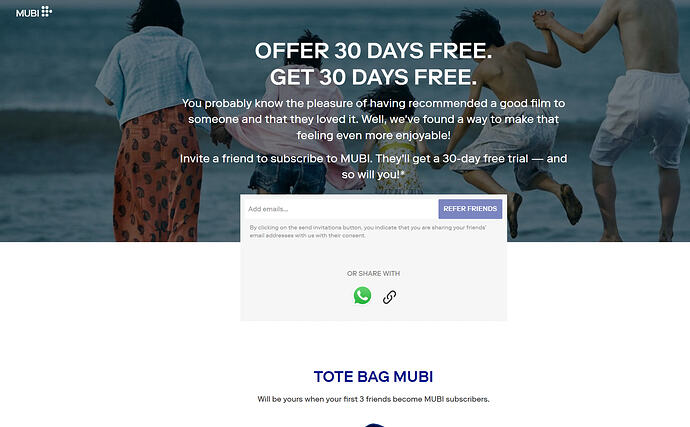Viewport: 690px width, 427px height.
Task: Focus the Add emails input field
Action: coord(341,209)
